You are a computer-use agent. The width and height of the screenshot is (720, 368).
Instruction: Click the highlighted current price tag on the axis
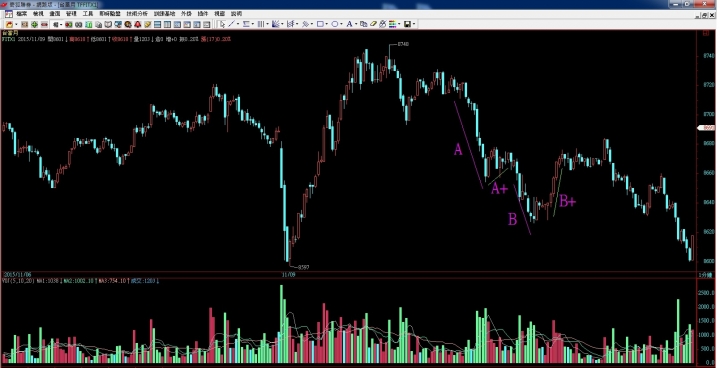pyautogui.click(x=707, y=128)
